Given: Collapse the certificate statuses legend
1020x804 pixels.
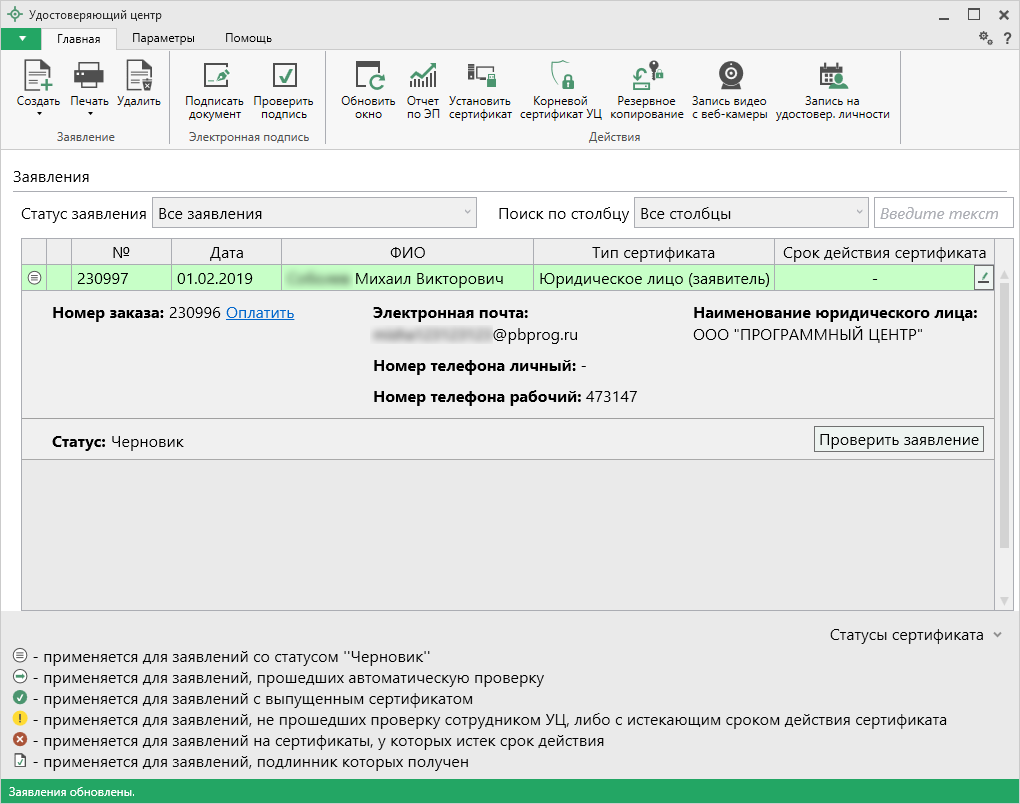Looking at the screenshot, I should pos(995,635).
